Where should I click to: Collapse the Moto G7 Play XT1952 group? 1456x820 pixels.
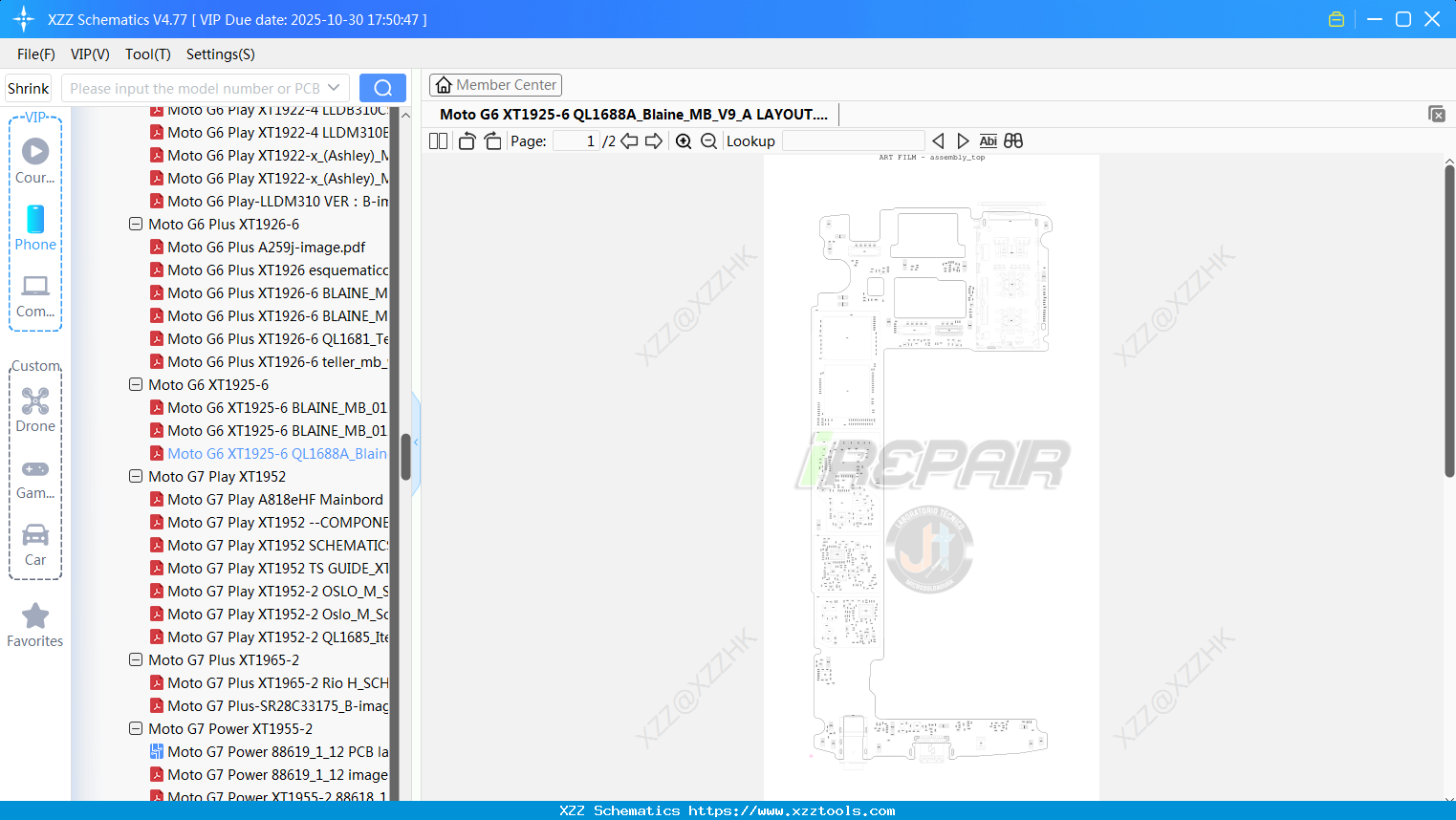[135, 476]
